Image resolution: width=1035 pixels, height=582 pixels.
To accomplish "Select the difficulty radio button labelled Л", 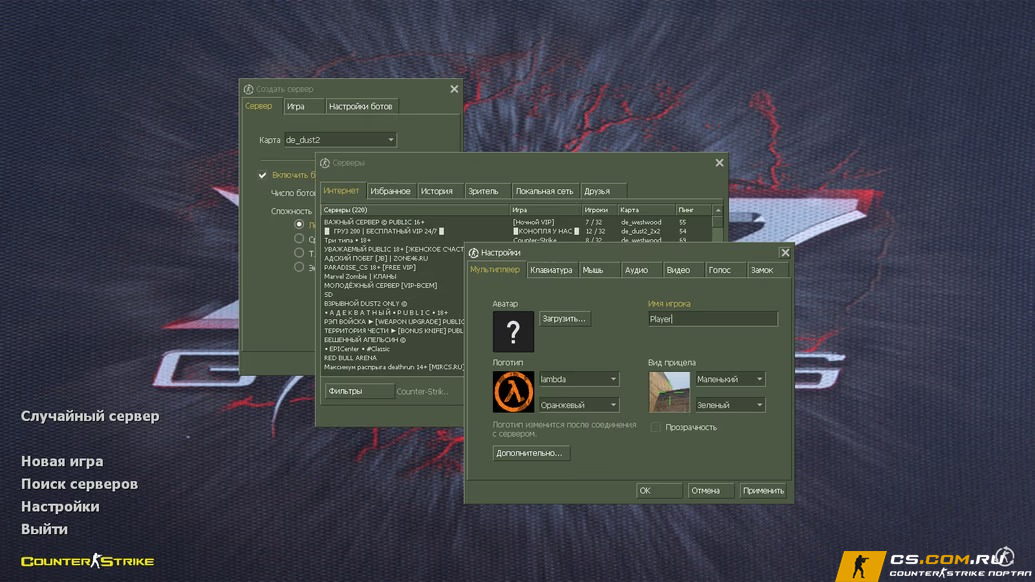I will [299, 224].
